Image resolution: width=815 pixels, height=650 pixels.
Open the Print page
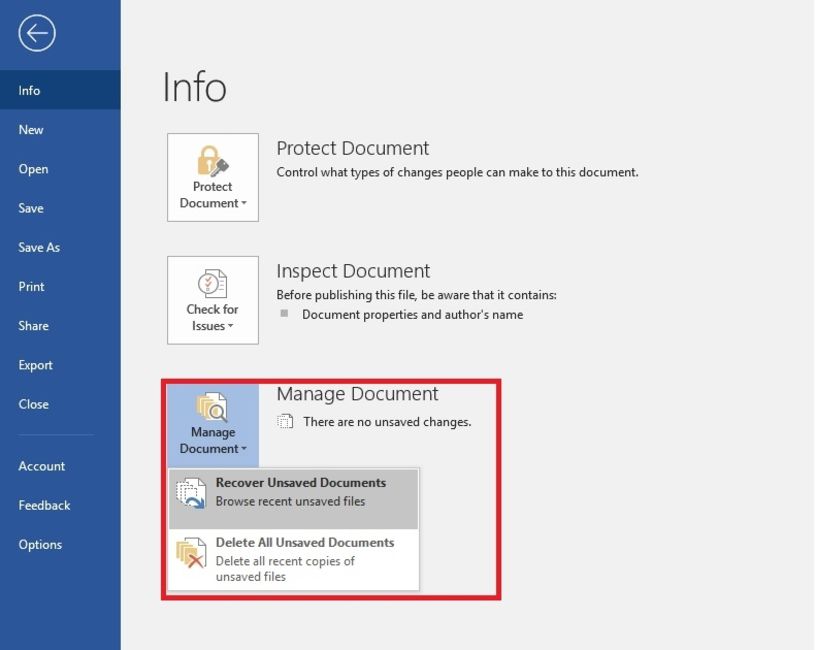(60, 287)
